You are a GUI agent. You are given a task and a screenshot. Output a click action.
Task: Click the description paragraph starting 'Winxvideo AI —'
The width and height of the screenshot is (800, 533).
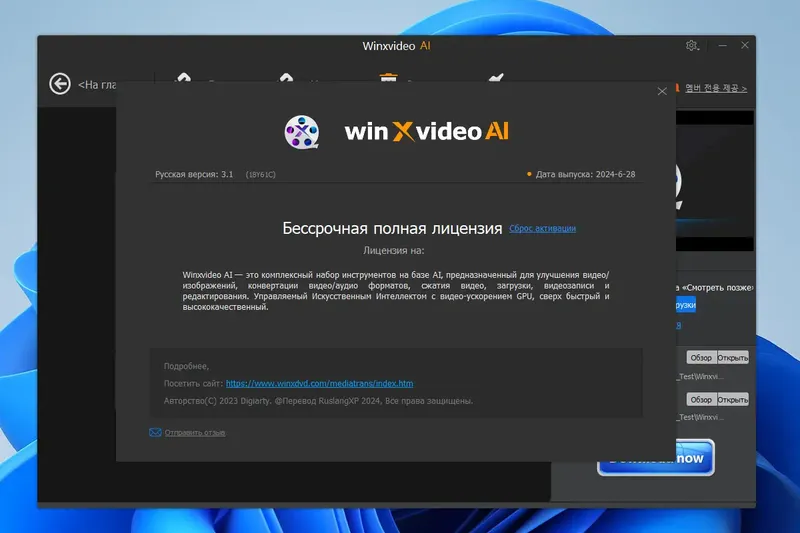tap(396, 291)
